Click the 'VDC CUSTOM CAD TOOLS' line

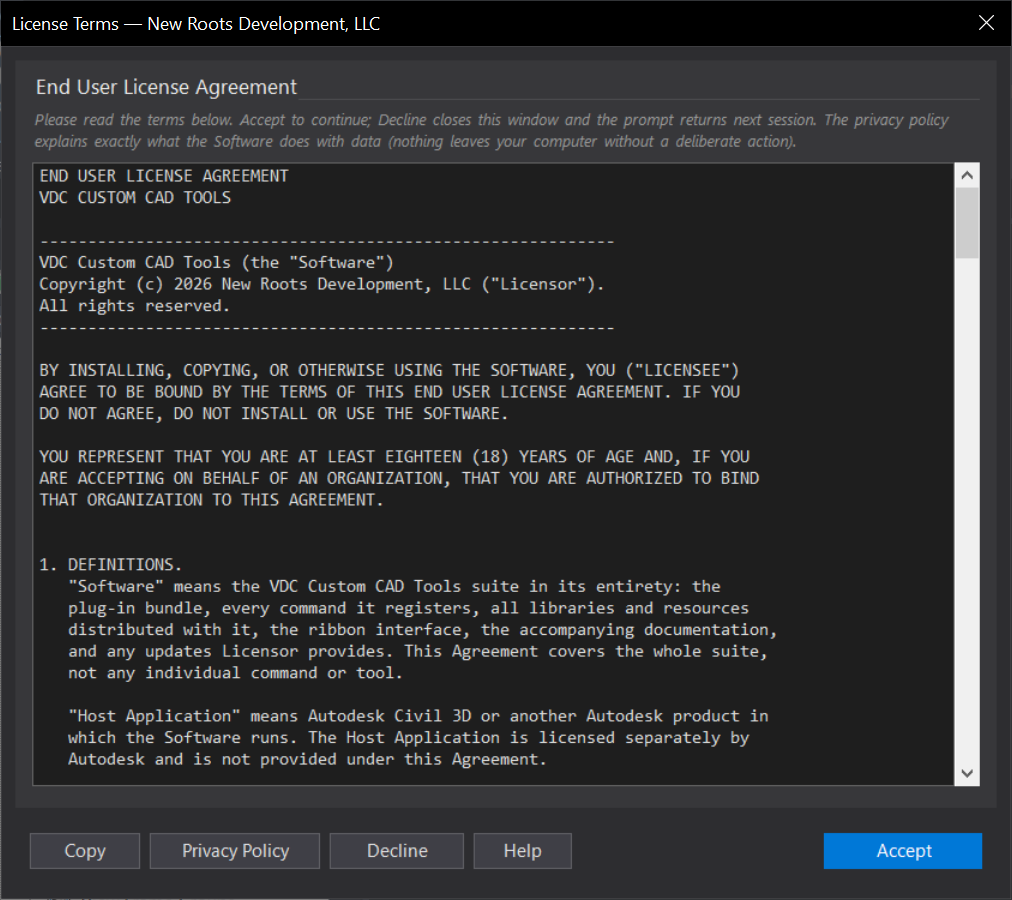click(x=135, y=197)
